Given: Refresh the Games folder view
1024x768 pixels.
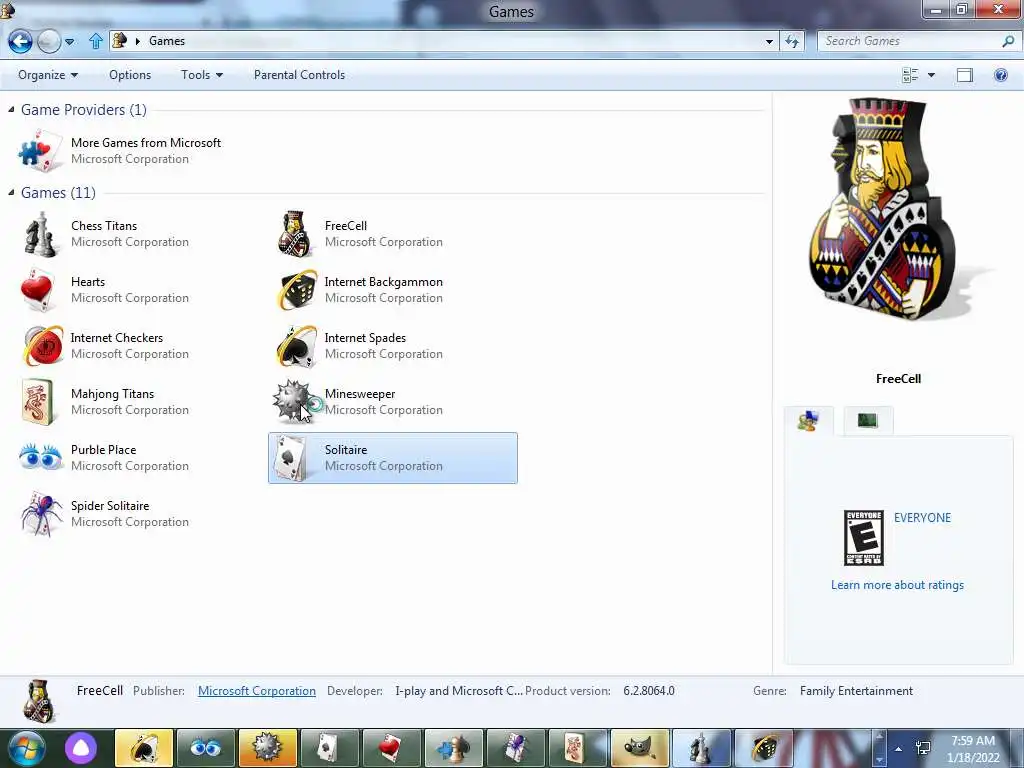Looking at the screenshot, I should [792, 41].
